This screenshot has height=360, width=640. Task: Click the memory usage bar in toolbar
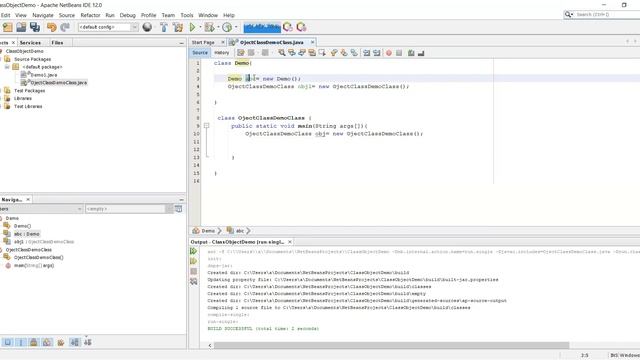pos(262,27)
